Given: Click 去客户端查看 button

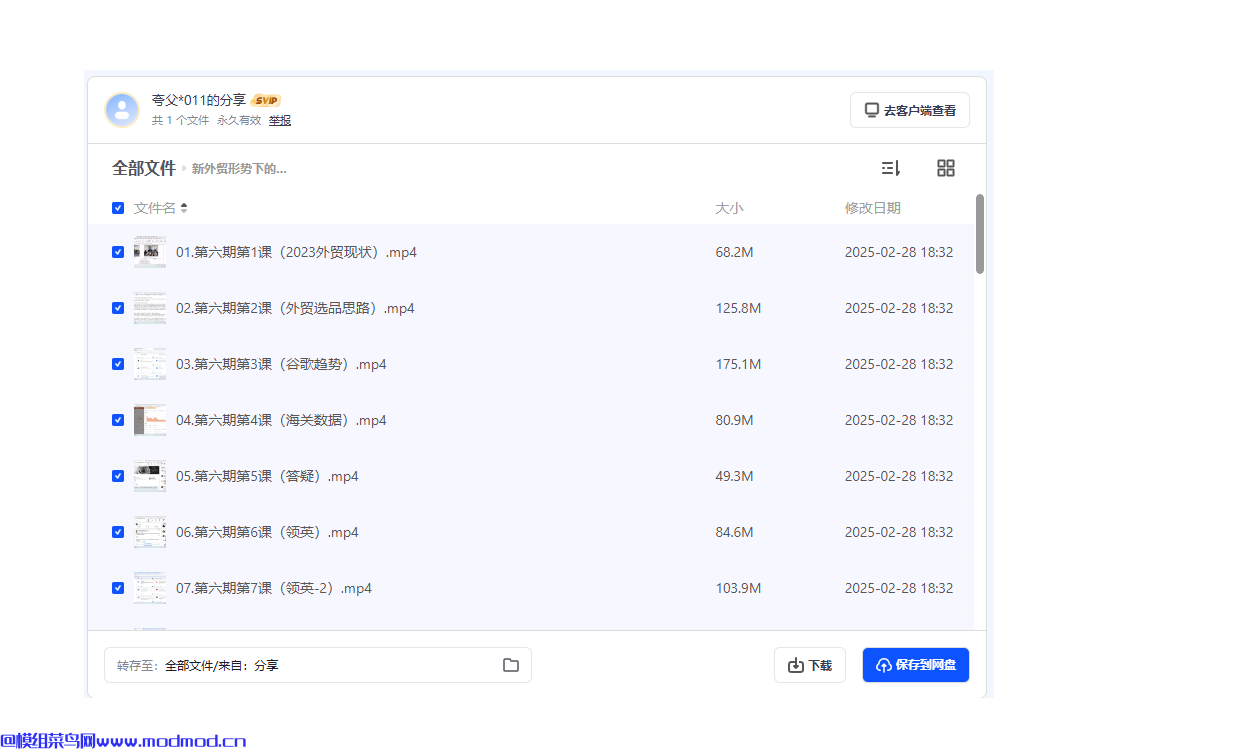Looking at the screenshot, I should pos(910,110).
